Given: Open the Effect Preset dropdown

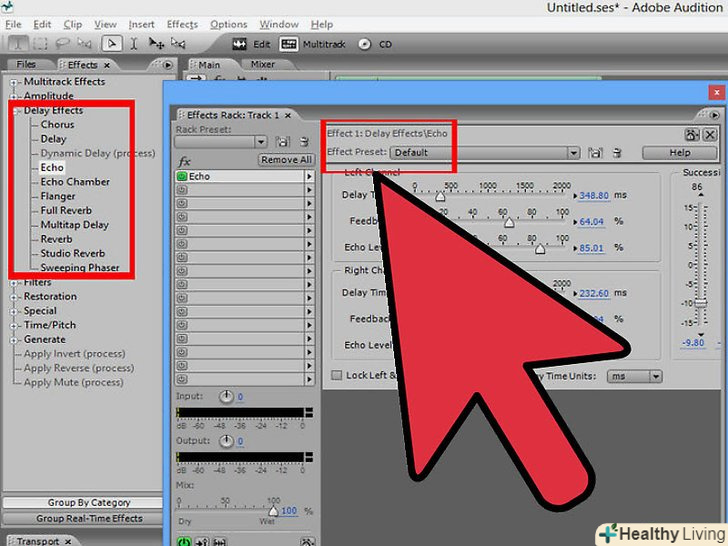Looking at the screenshot, I should pos(574,153).
